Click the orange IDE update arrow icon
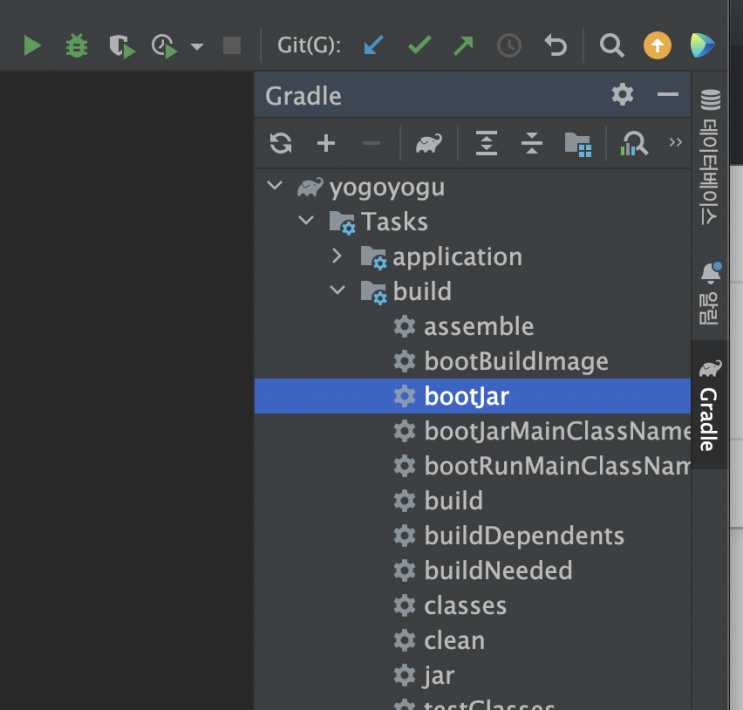The height and width of the screenshot is (710, 743). click(657, 46)
